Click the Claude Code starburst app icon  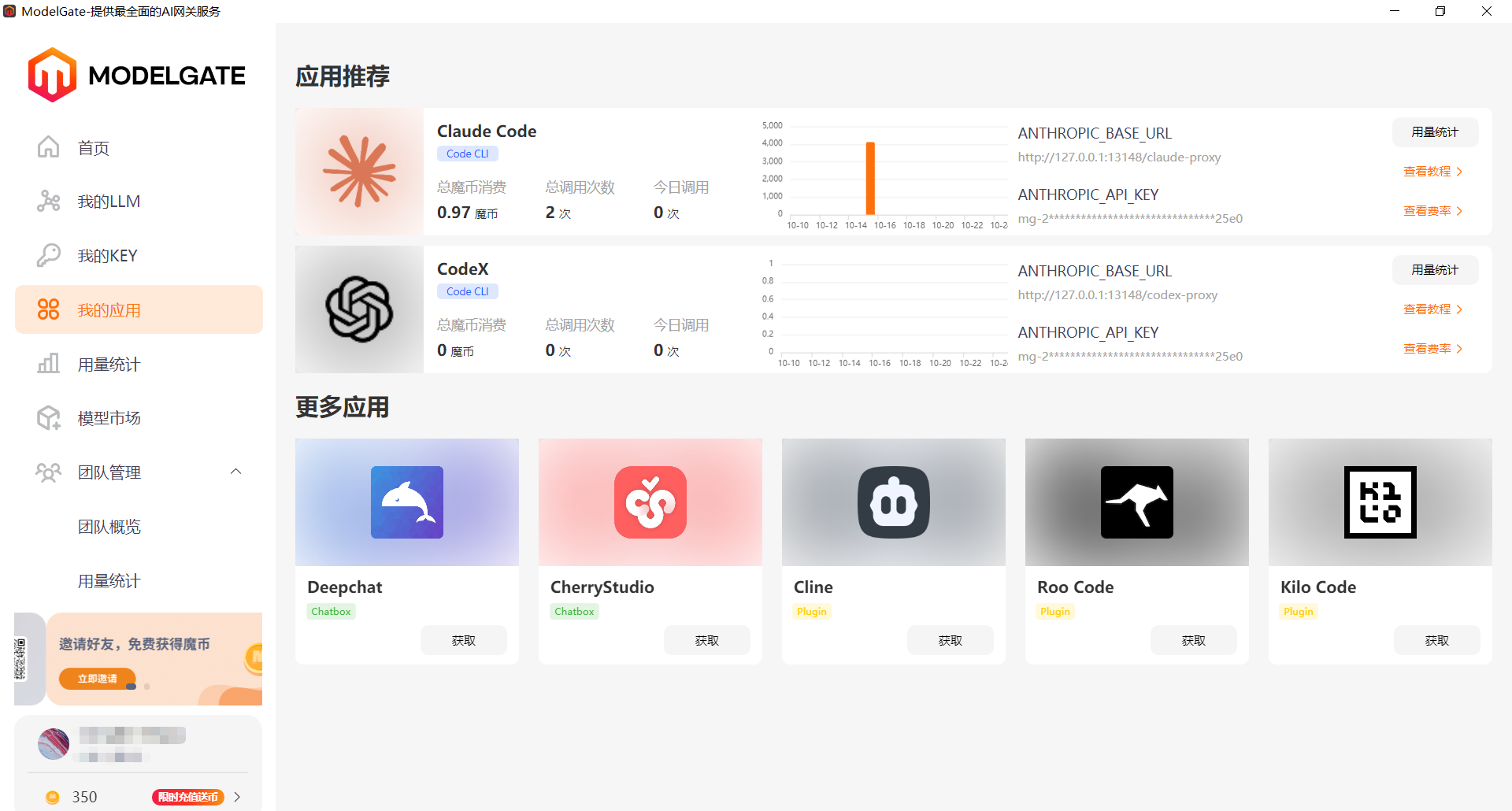(360, 172)
